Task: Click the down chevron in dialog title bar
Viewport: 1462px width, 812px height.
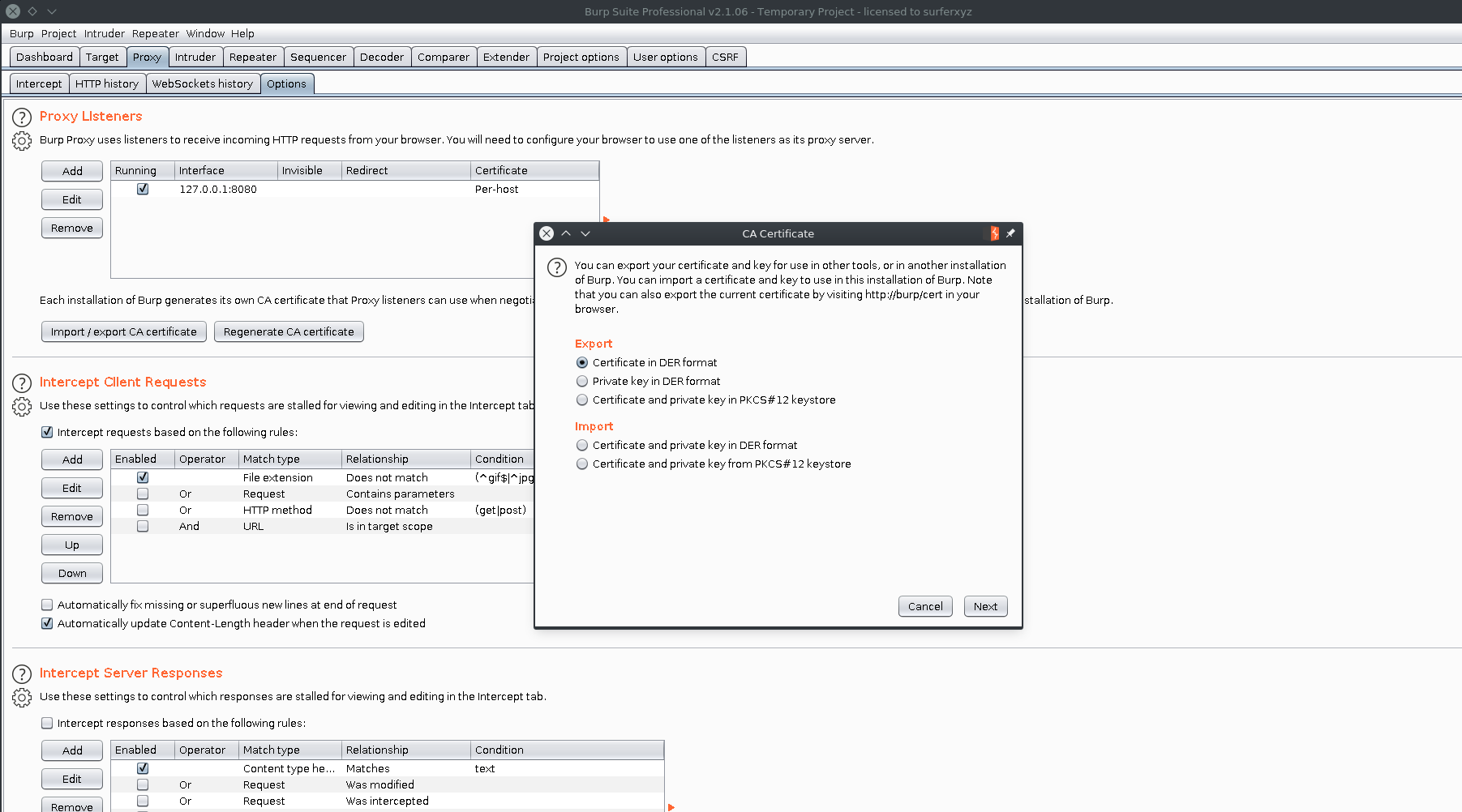Action: click(x=585, y=233)
